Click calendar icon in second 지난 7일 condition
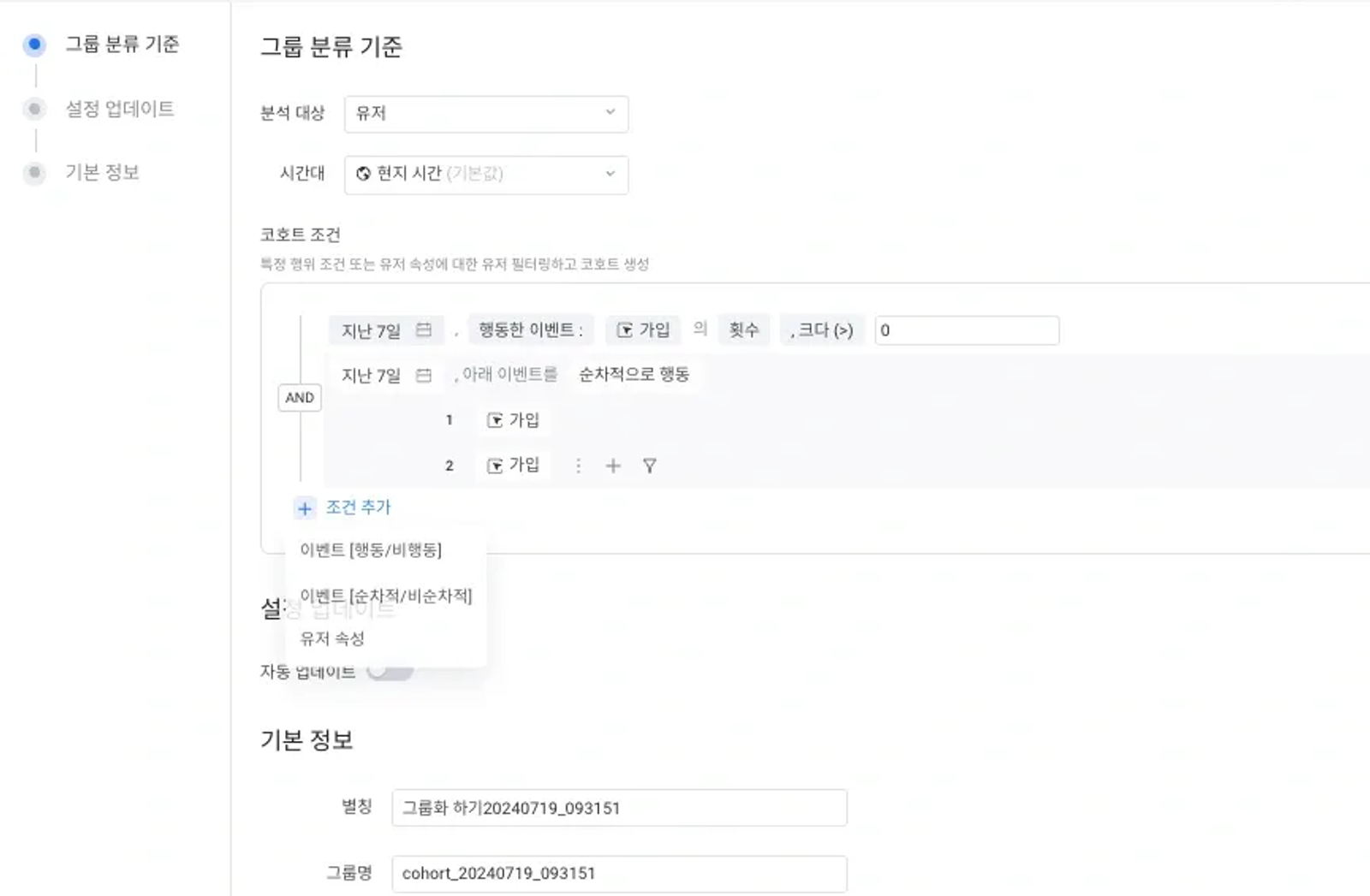1370x896 pixels. point(424,375)
